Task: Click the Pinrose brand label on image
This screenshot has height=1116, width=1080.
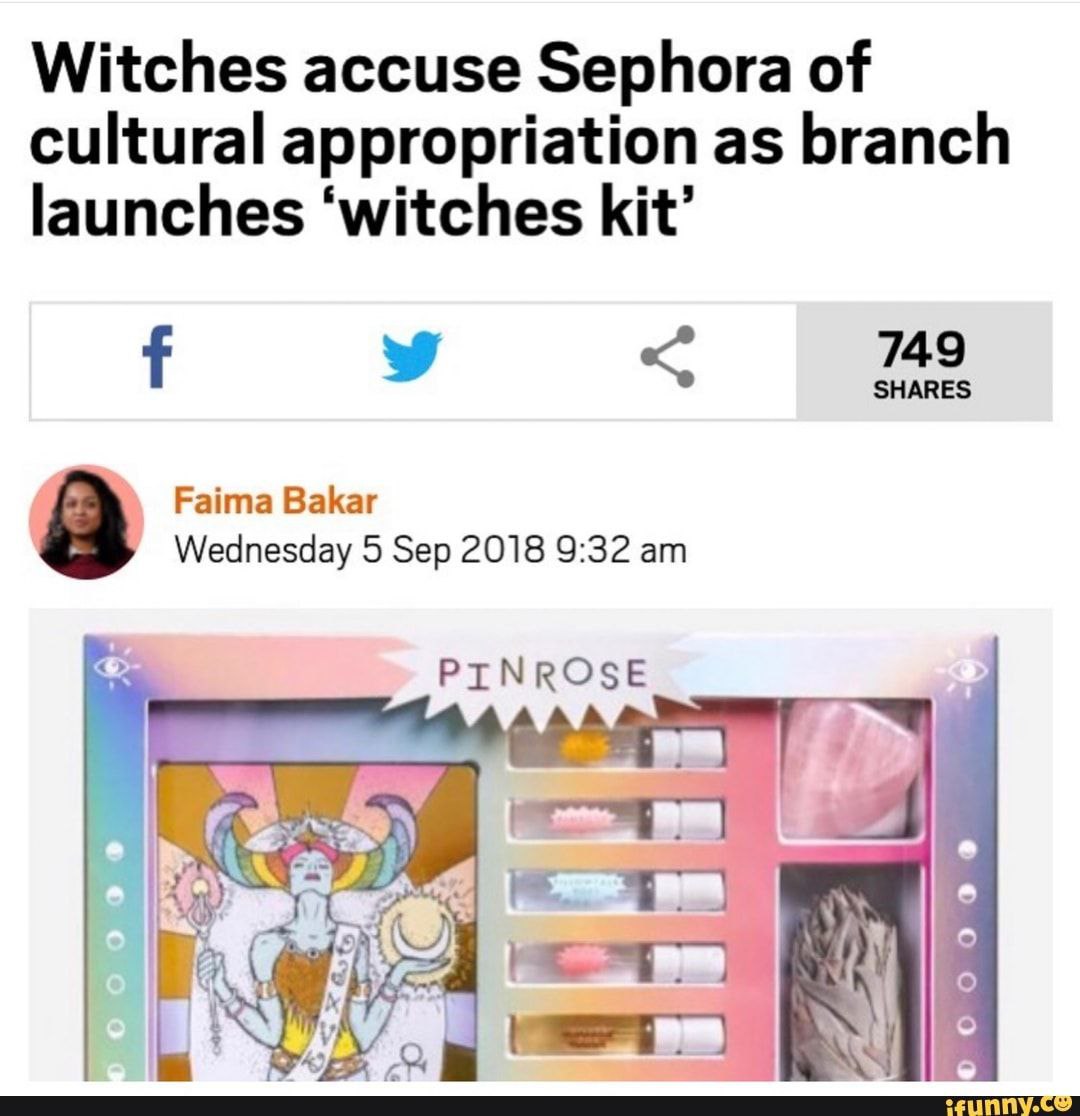Action: coord(542,673)
